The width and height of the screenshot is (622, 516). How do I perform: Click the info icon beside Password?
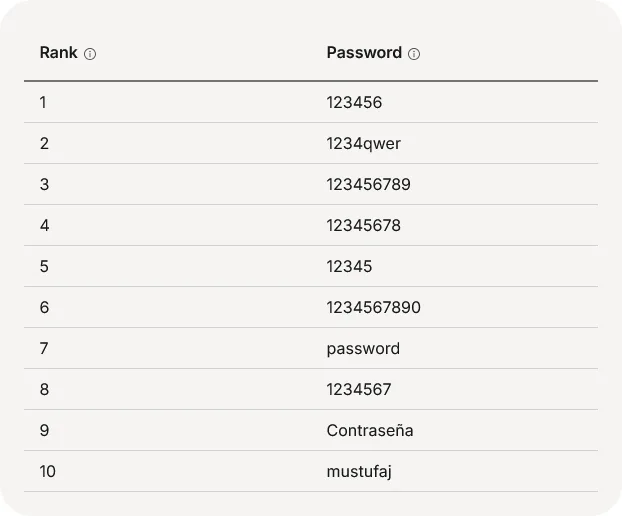coord(414,54)
